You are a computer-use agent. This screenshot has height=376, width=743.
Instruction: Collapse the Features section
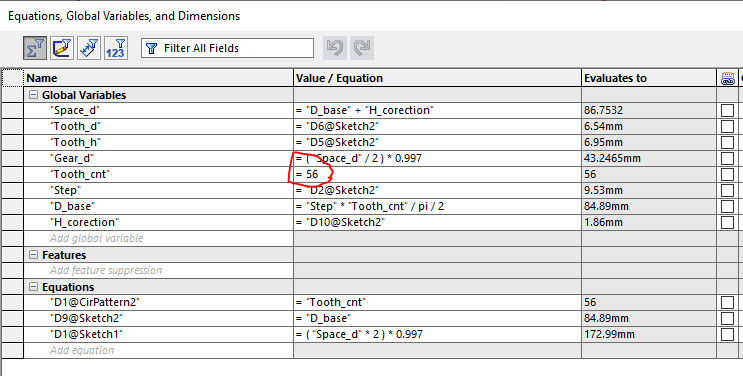[x=33, y=255]
